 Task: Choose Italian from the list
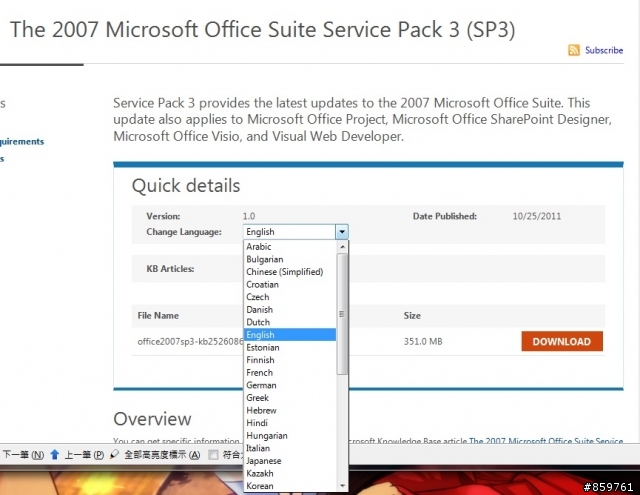coord(258,448)
